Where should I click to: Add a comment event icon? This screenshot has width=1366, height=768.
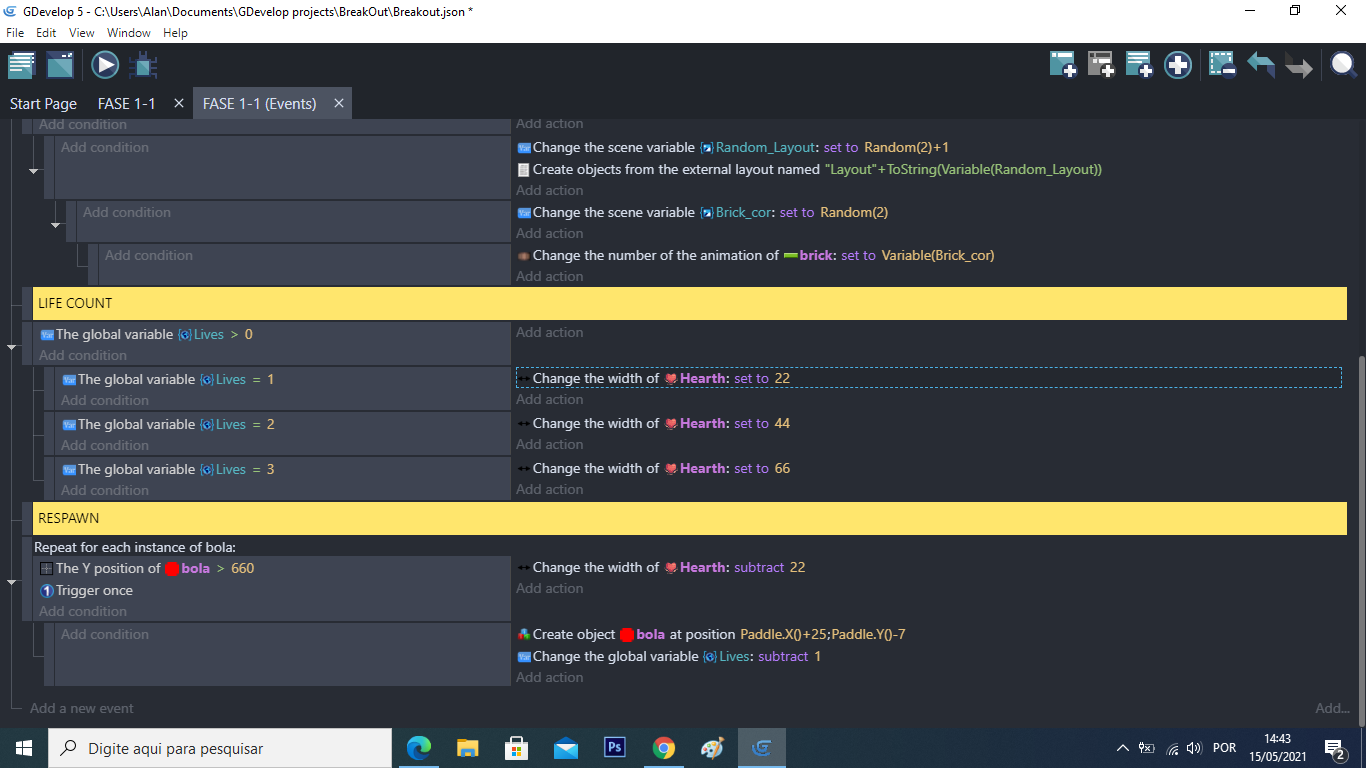click(x=1139, y=65)
